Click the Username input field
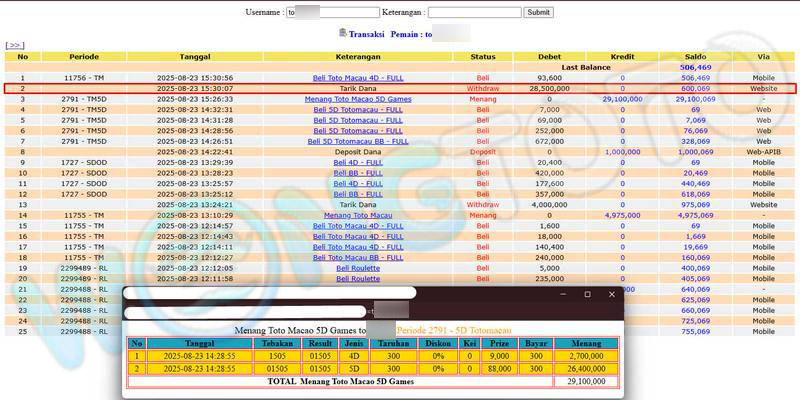 click(332, 12)
